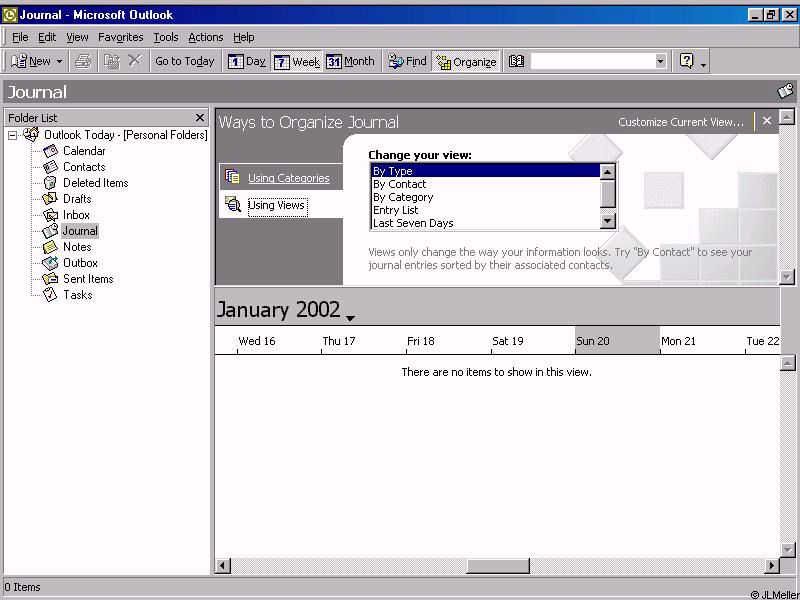Close the Folder List pane

pos(199,118)
